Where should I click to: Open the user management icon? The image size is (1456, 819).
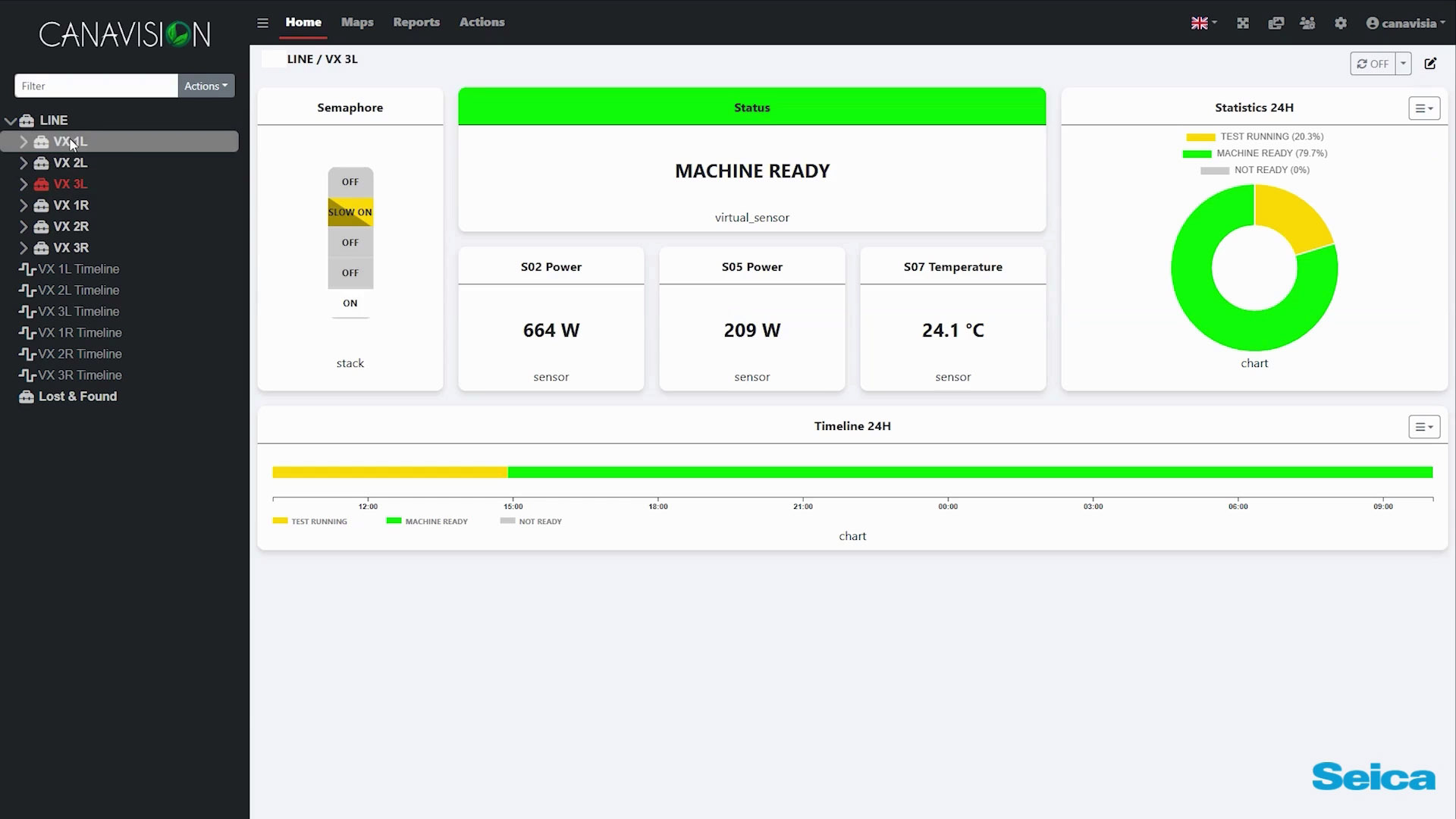(1307, 24)
